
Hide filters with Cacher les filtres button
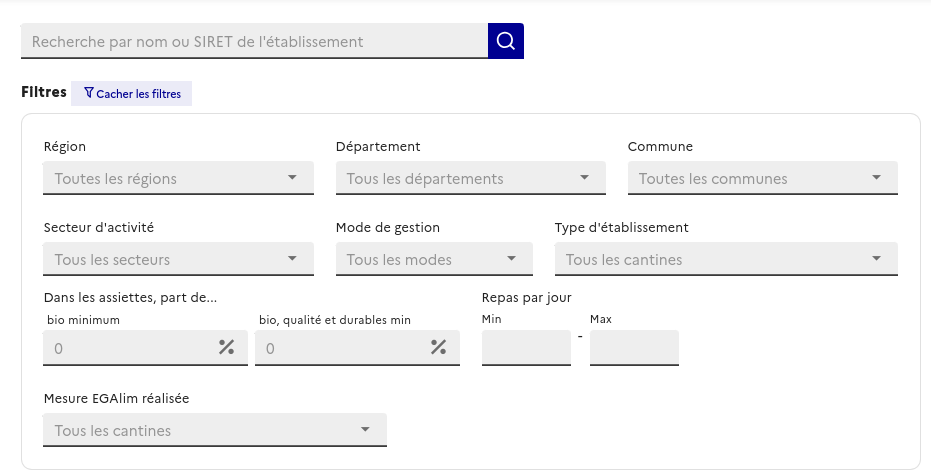[x=131, y=93]
